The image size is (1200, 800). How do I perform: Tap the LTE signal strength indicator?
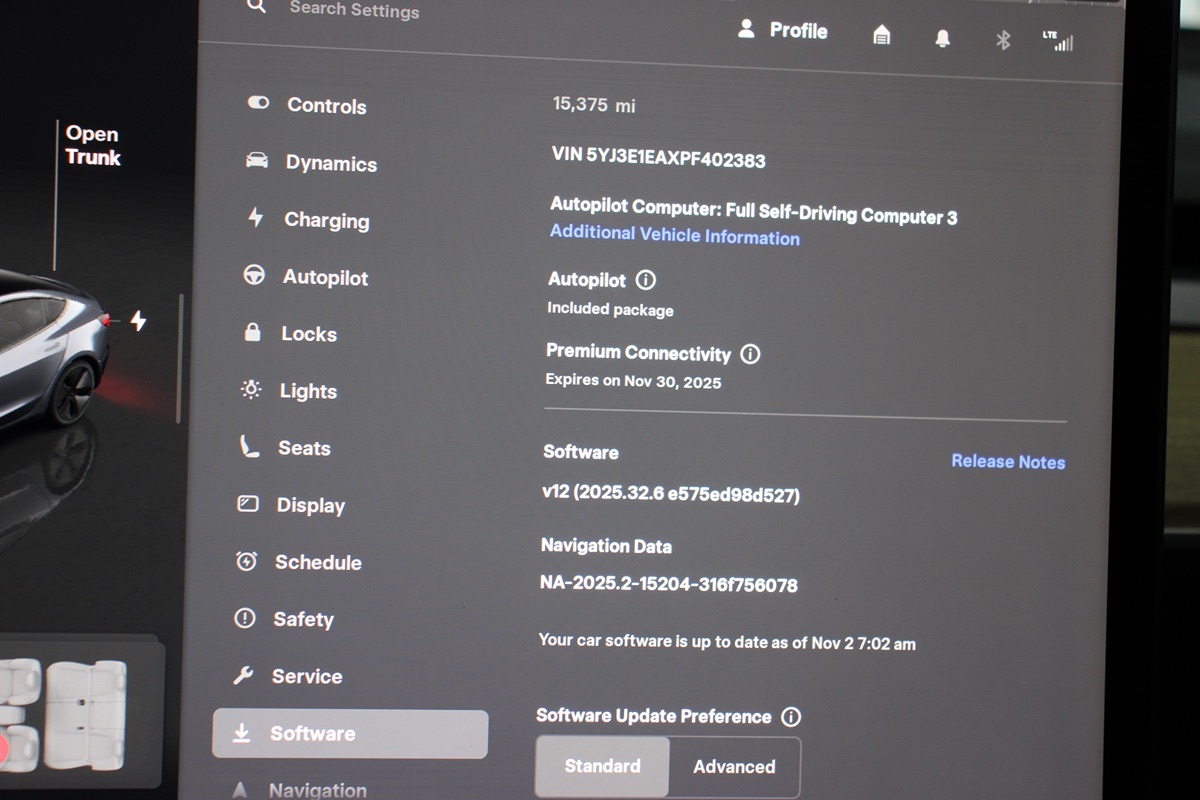1057,41
